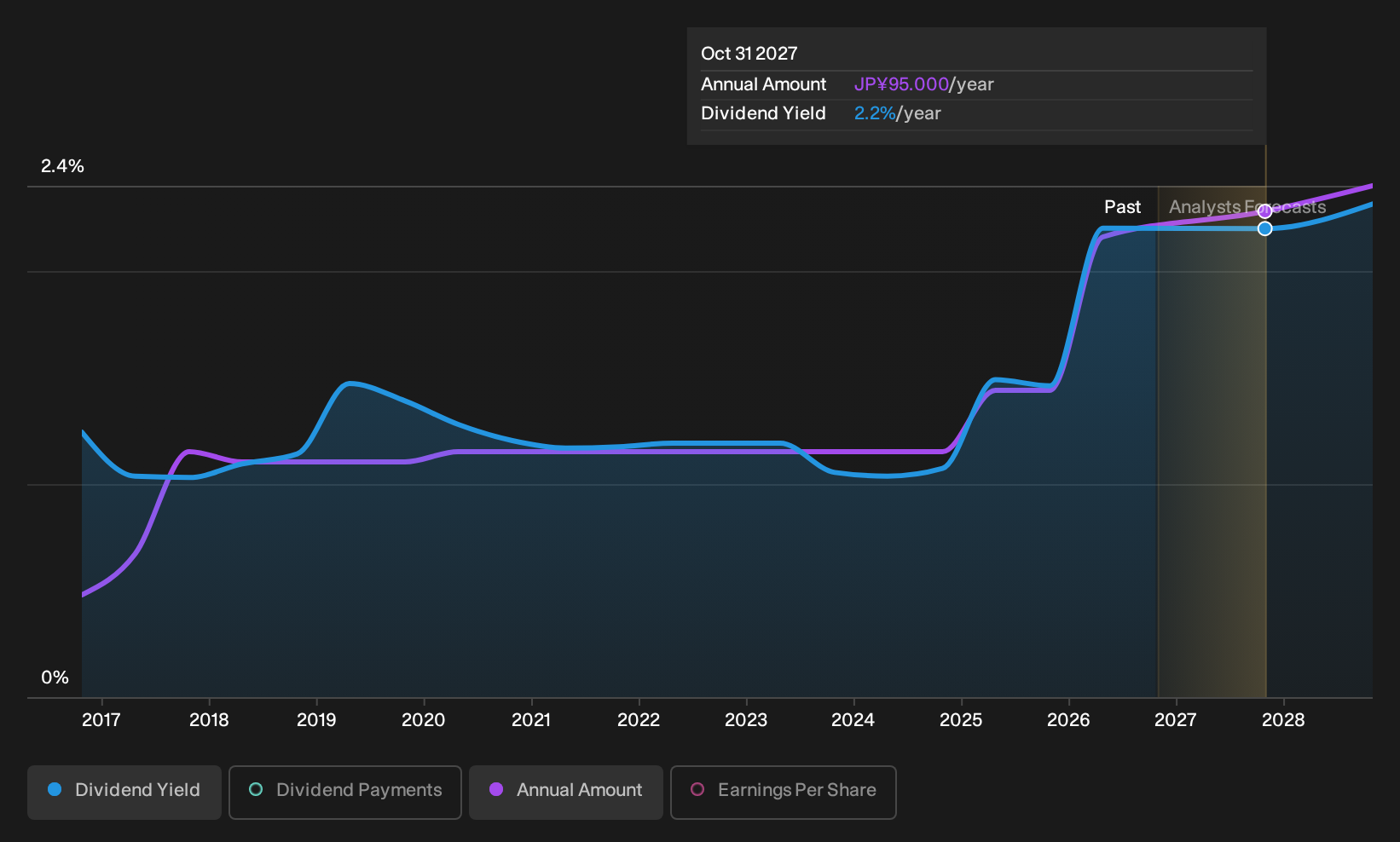Click the 2022 x-axis label
The width and height of the screenshot is (1400, 842).
(639, 720)
